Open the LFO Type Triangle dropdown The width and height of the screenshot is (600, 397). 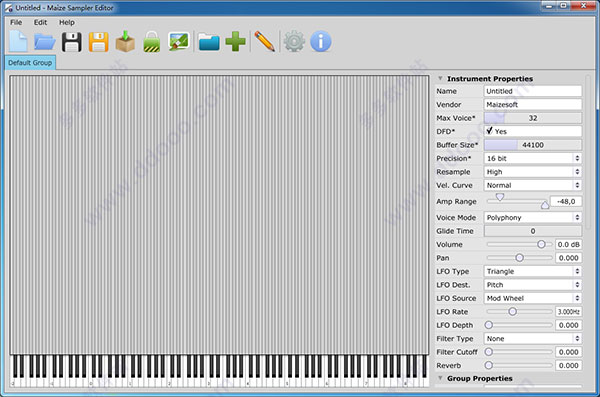click(533, 271)
